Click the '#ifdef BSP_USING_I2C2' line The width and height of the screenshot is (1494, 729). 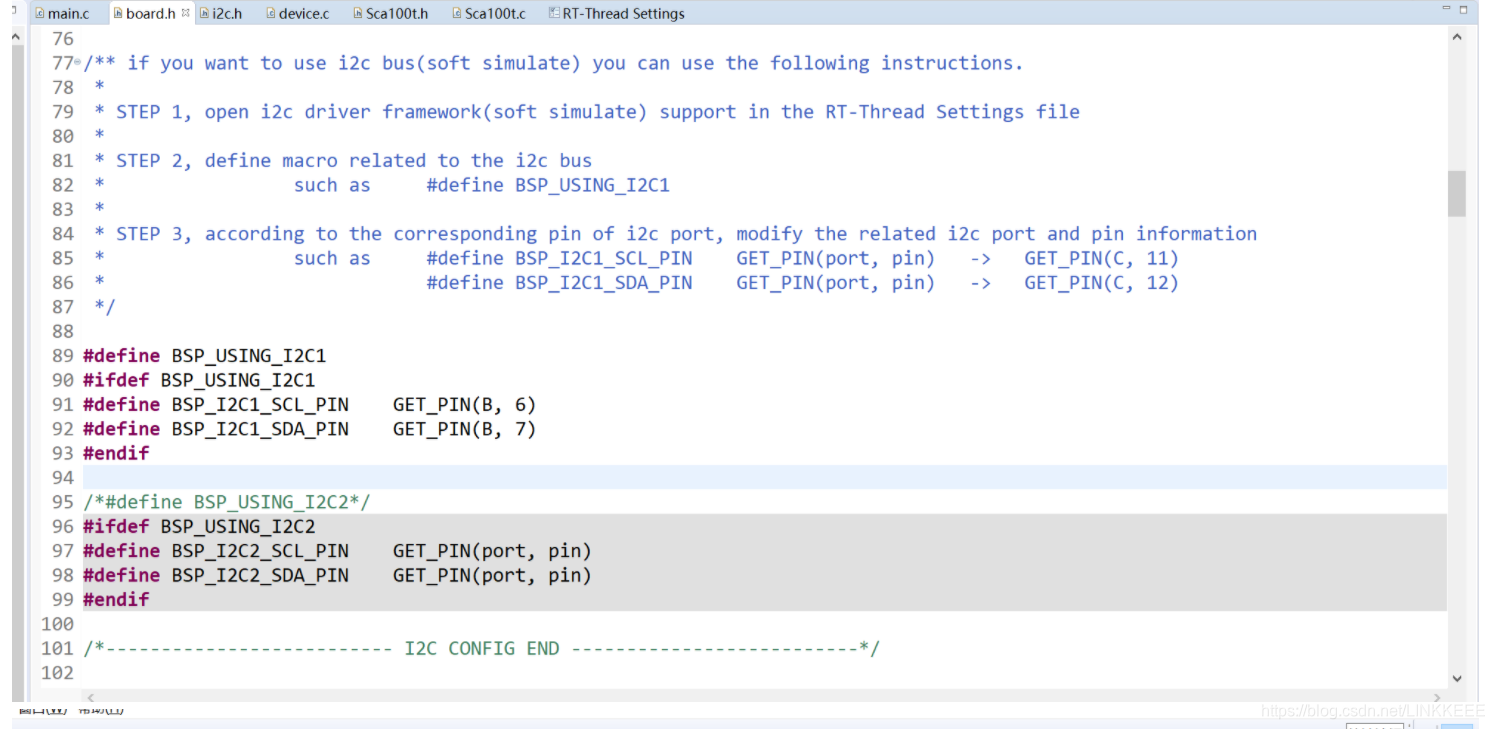[x=198, y=527]
